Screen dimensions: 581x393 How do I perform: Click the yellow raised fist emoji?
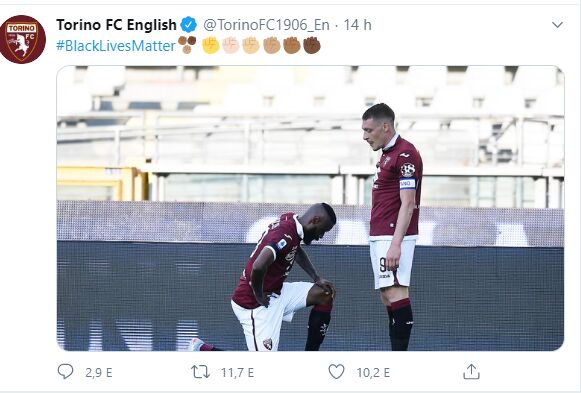[211, 45]
